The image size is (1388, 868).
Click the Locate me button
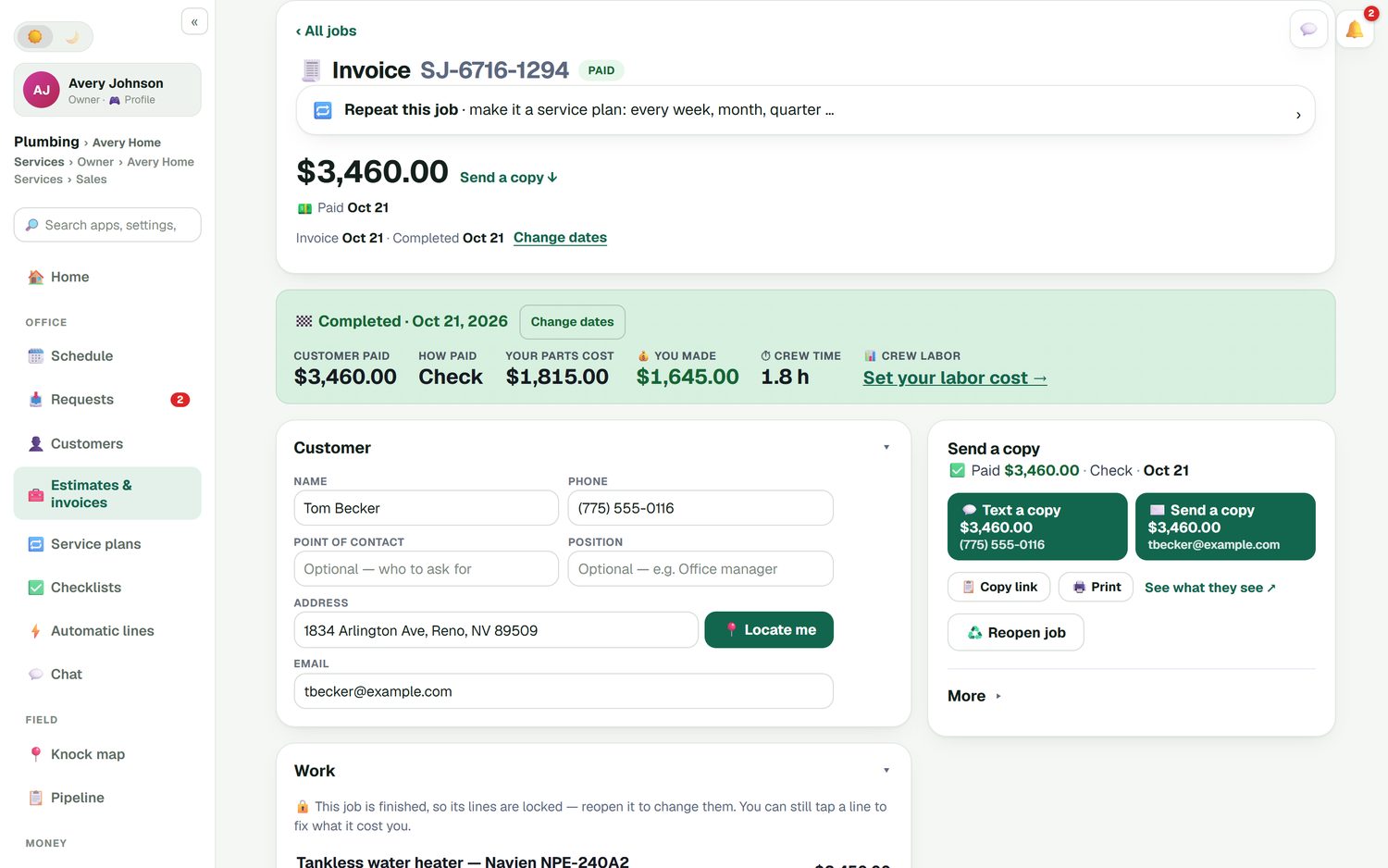coord(769,630)
